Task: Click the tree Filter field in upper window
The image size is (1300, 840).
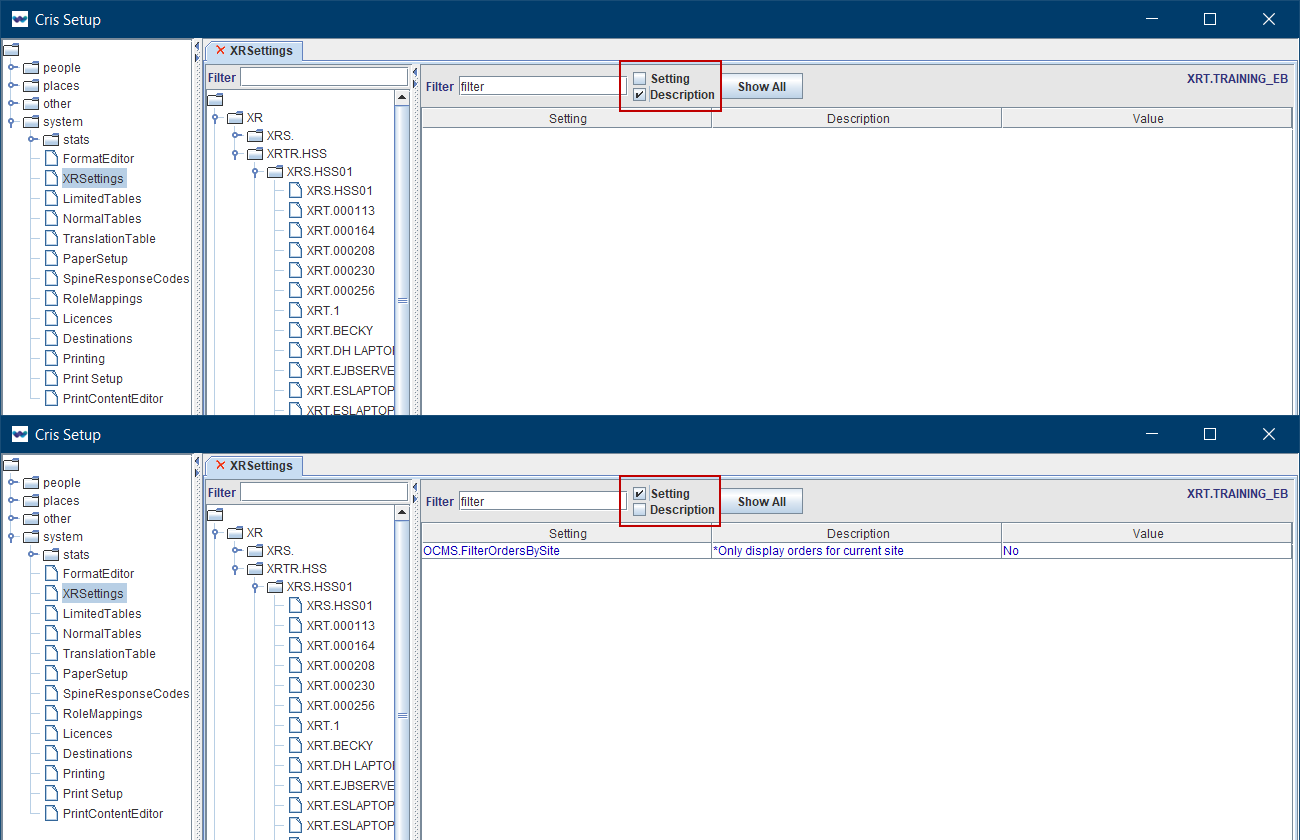Action: pyautogui.click(x=324, y=77)
